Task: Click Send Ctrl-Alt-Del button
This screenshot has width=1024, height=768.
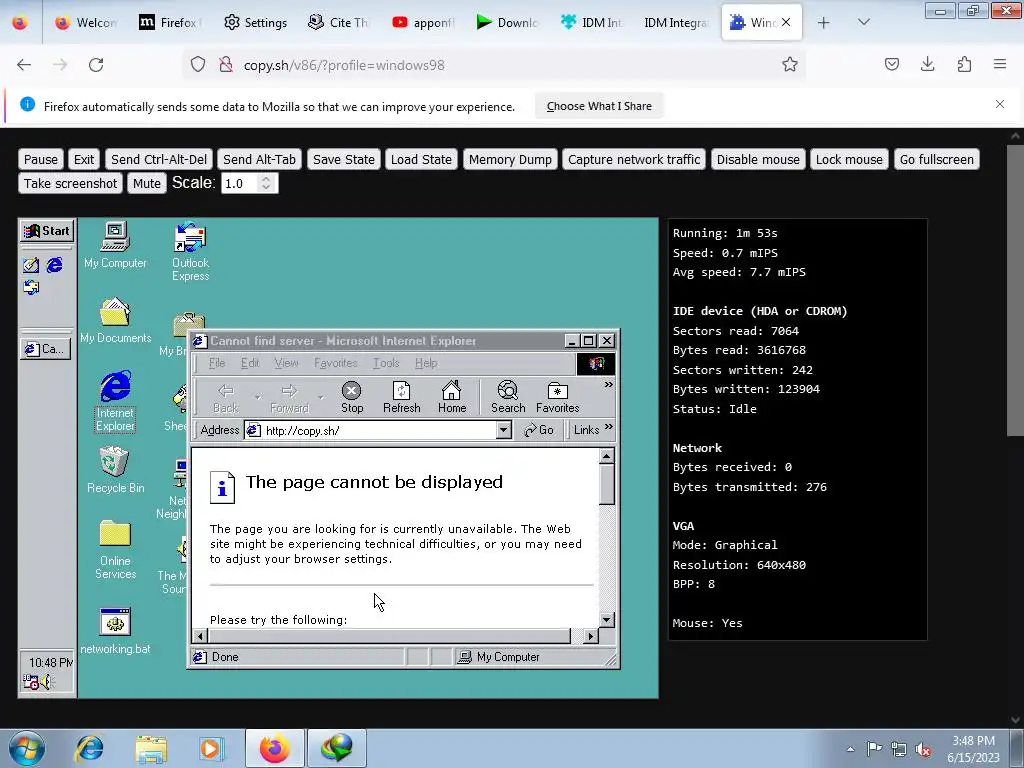Action: pos(159,159)
